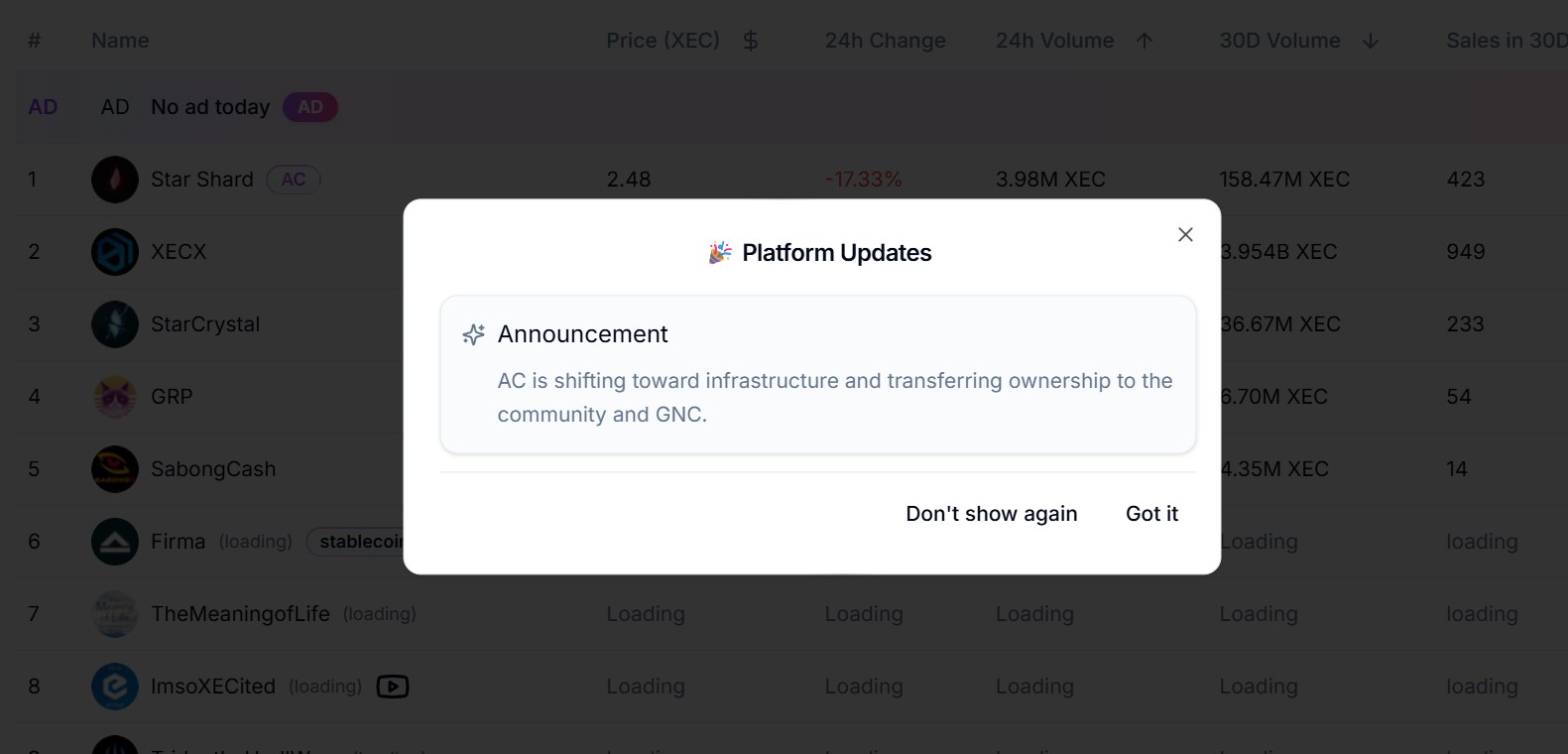Click the SabongCash token icon
1568x754 pixels.
[x=115, y=469]
